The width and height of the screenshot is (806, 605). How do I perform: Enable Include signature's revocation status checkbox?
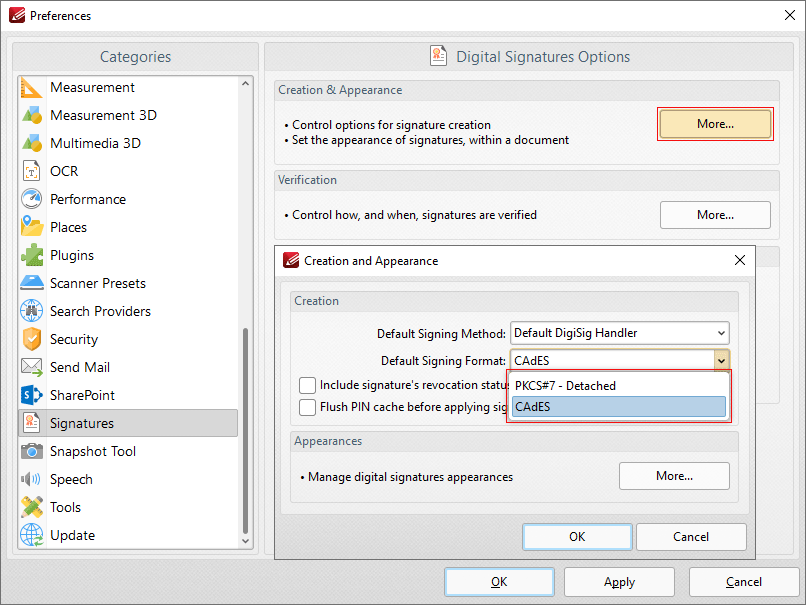pos(307,386)
